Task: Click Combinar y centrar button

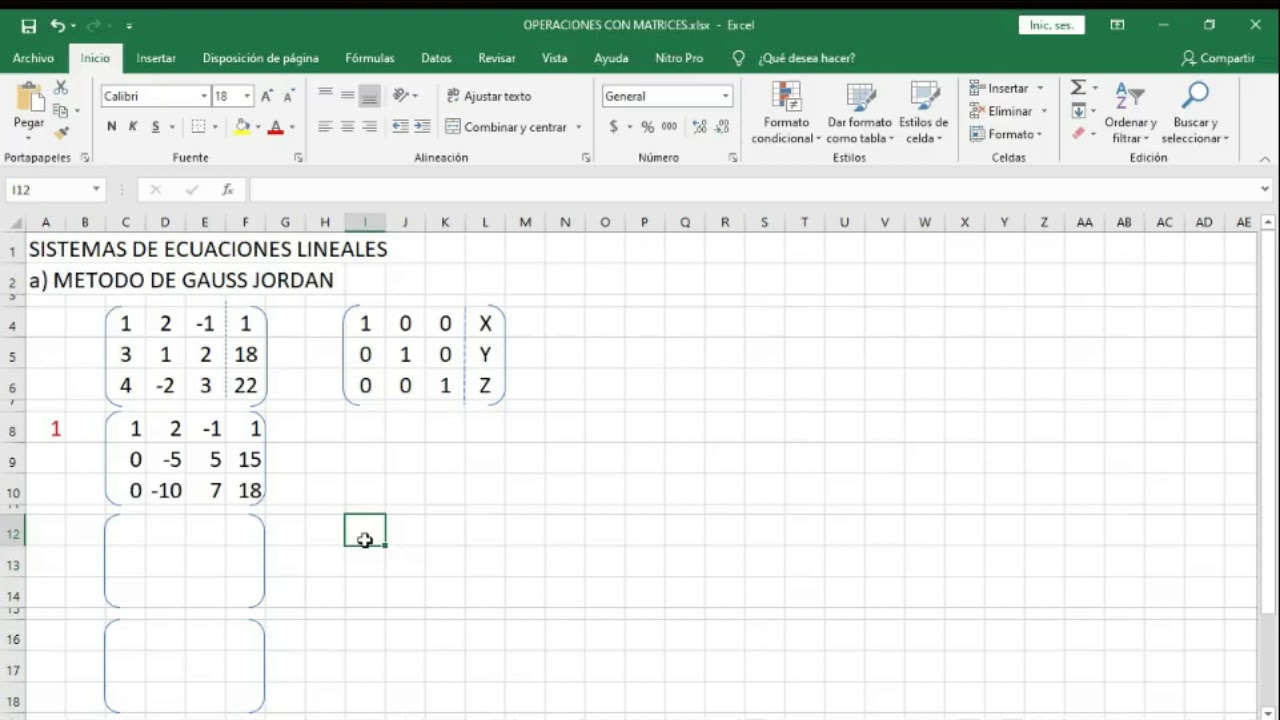Action: click(x=506, y=127)
